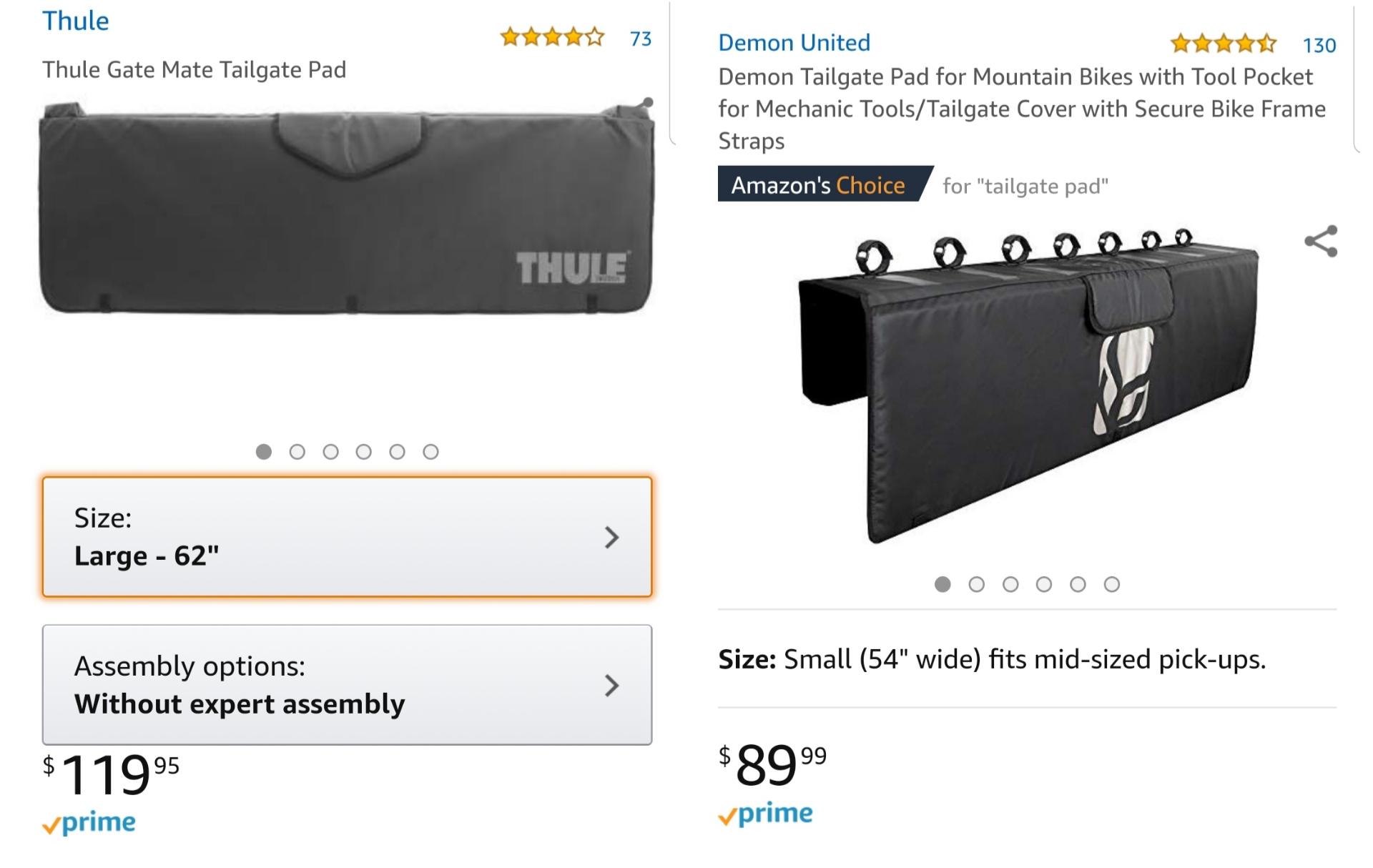Image resolution: width=1373 pixels, height=868 pixels.
Task: Click the star rating next to Thule
Action: [x=553, y=38]
